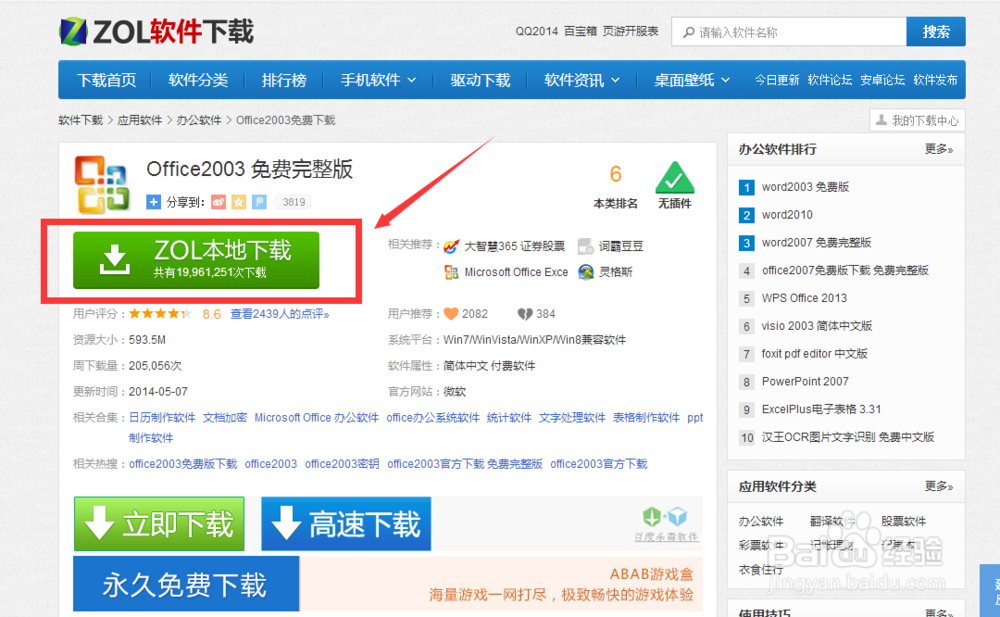
Task: Open 驱动下载 nav tab
Action: 480,80
